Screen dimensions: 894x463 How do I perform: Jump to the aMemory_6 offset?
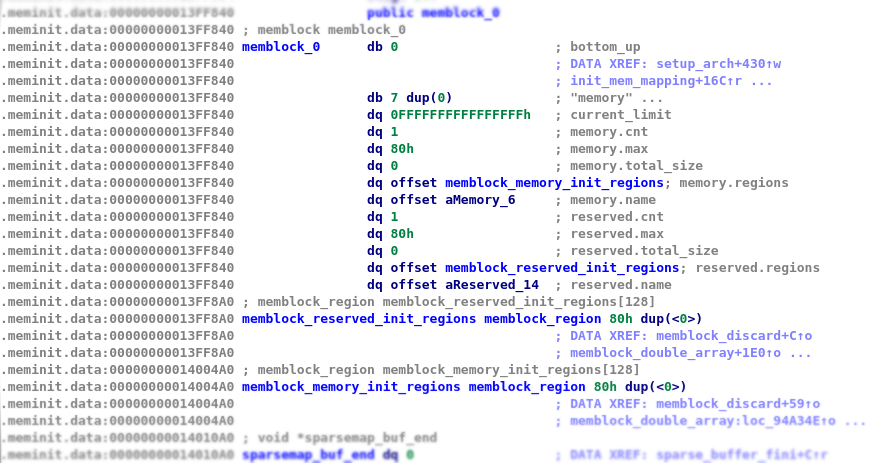point(480,200)
